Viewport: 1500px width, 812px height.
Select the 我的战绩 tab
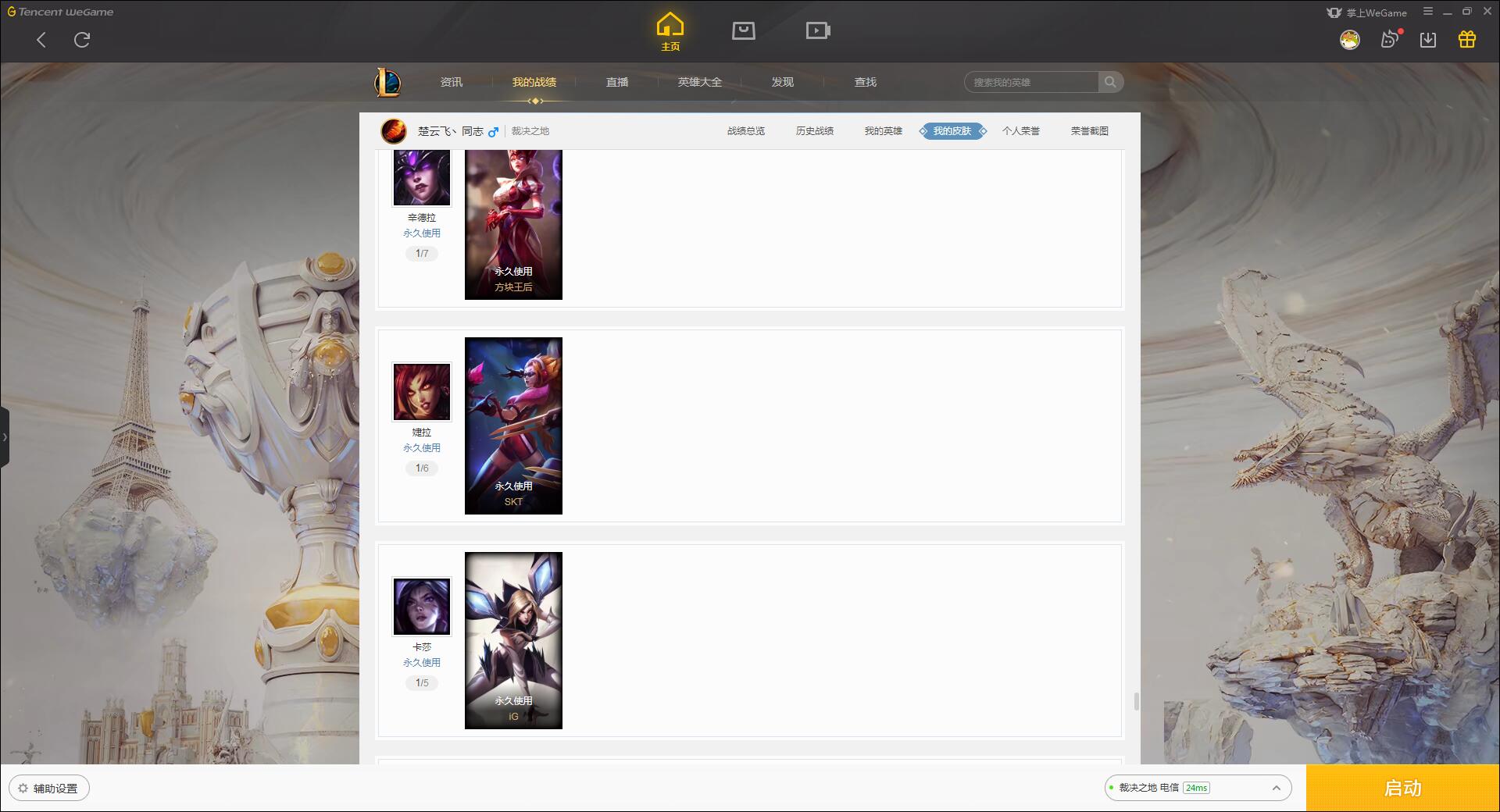pos(534,82)
